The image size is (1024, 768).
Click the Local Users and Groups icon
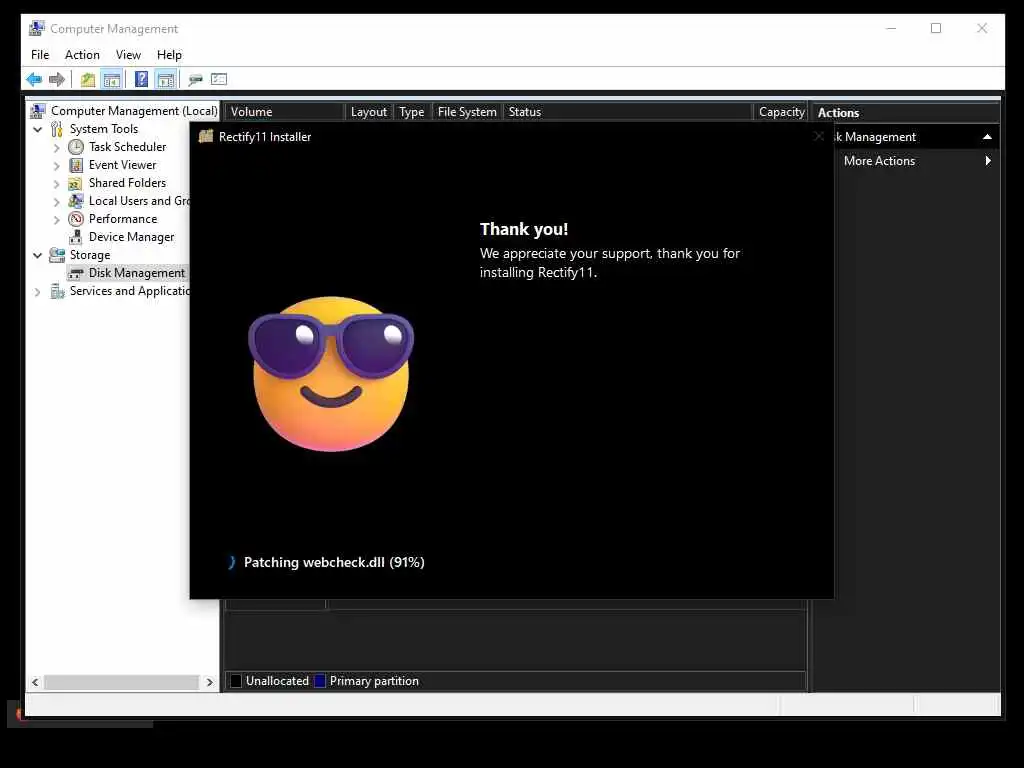[76, 201]
